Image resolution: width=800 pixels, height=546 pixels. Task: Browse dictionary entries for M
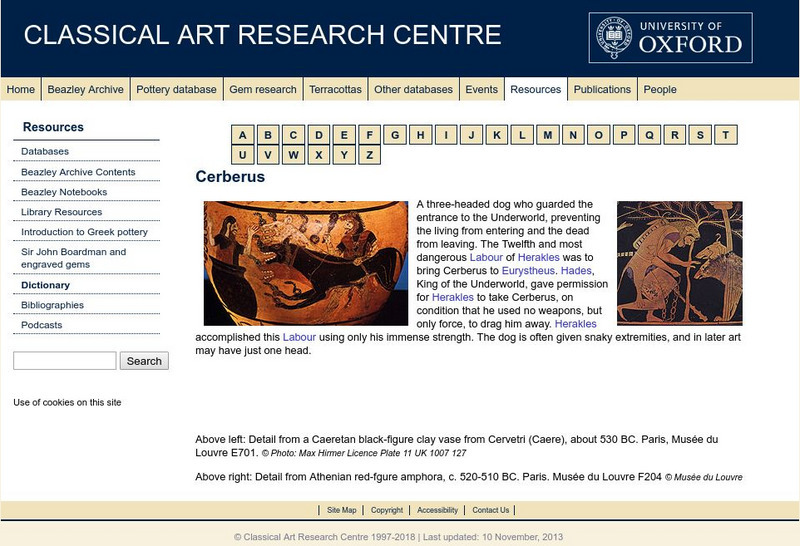(547, 135)
